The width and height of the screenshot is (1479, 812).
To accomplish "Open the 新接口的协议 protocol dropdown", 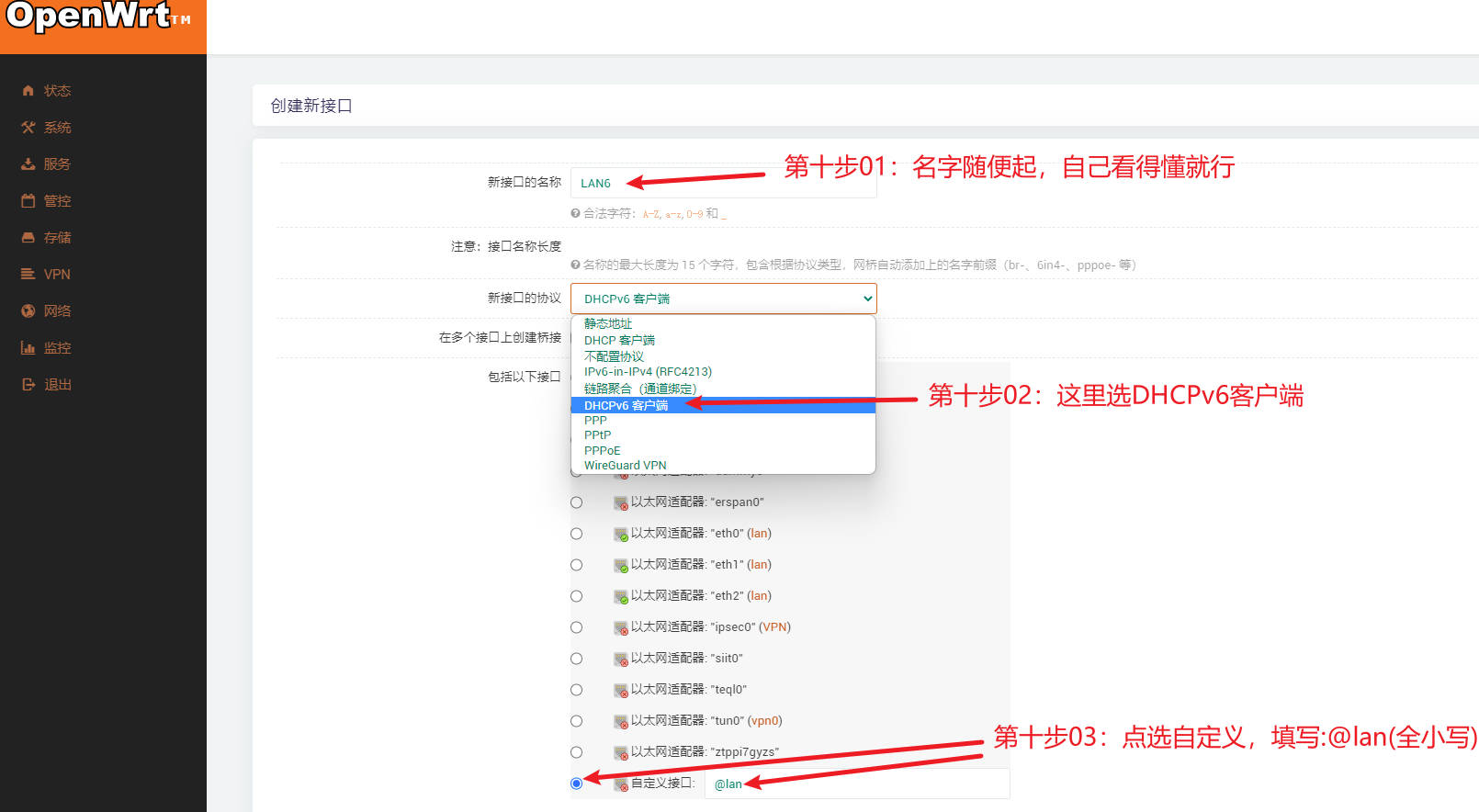I will tap(723, 299).
